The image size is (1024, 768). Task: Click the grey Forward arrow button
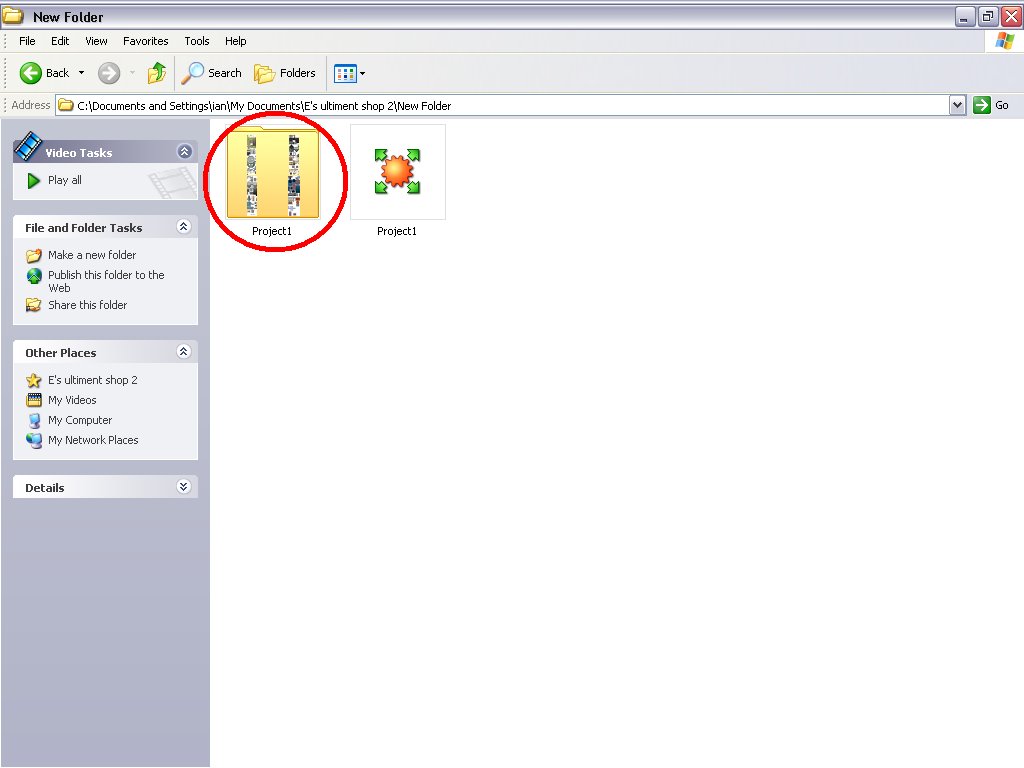coord(109,73)
